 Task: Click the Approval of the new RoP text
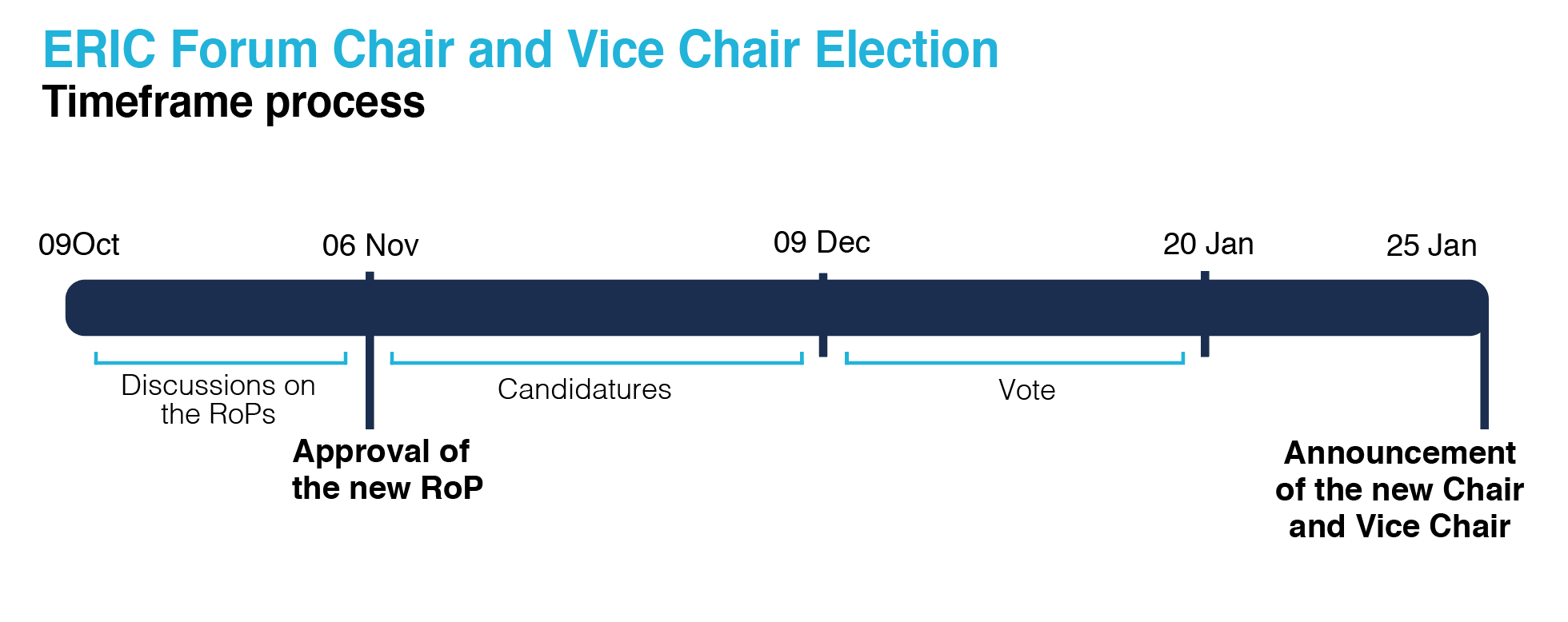point(388,469)
